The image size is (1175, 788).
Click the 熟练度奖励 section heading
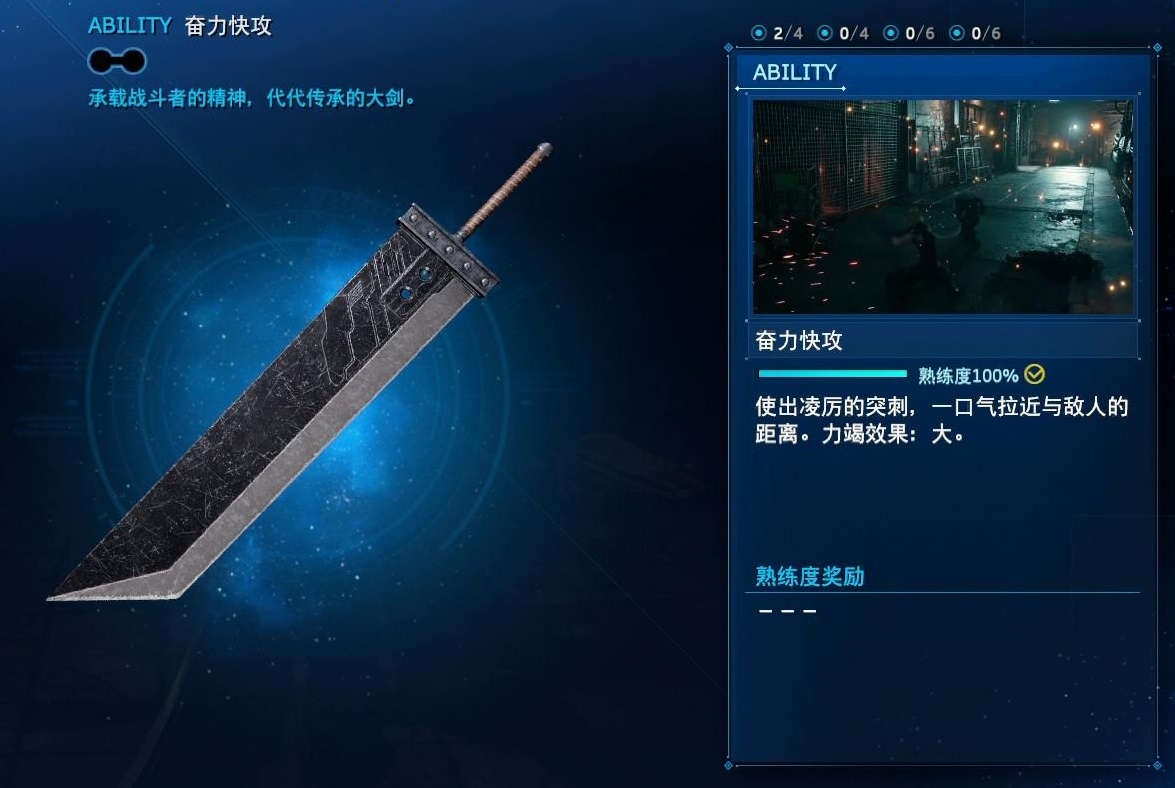[x=809, y=576]
